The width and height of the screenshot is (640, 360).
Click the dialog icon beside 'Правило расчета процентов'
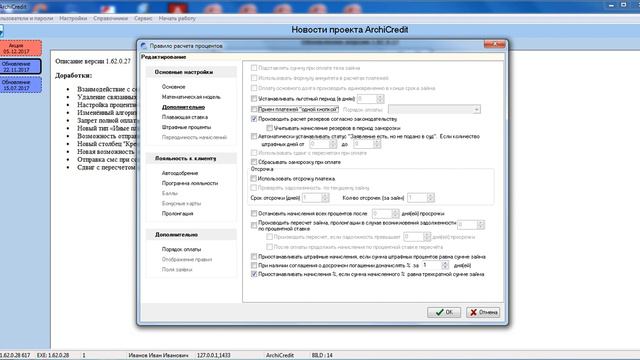[x=144, y=46]
